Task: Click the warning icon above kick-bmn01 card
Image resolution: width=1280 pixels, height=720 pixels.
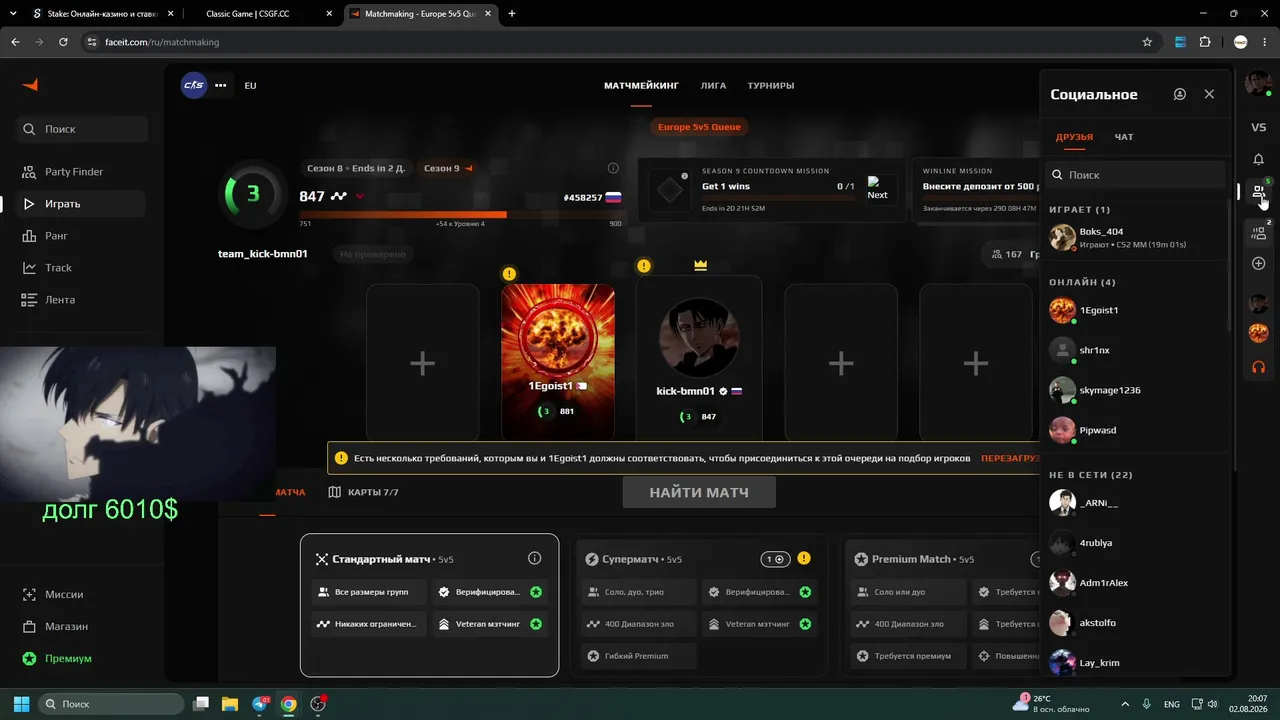Action: 644,266
